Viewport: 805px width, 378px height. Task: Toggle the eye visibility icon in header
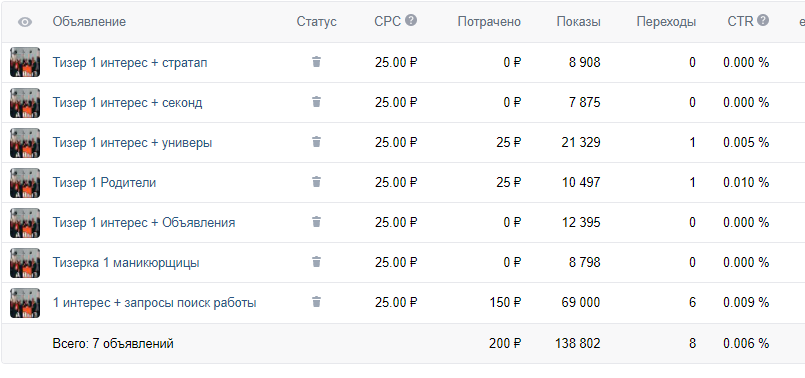pos(25,22)
